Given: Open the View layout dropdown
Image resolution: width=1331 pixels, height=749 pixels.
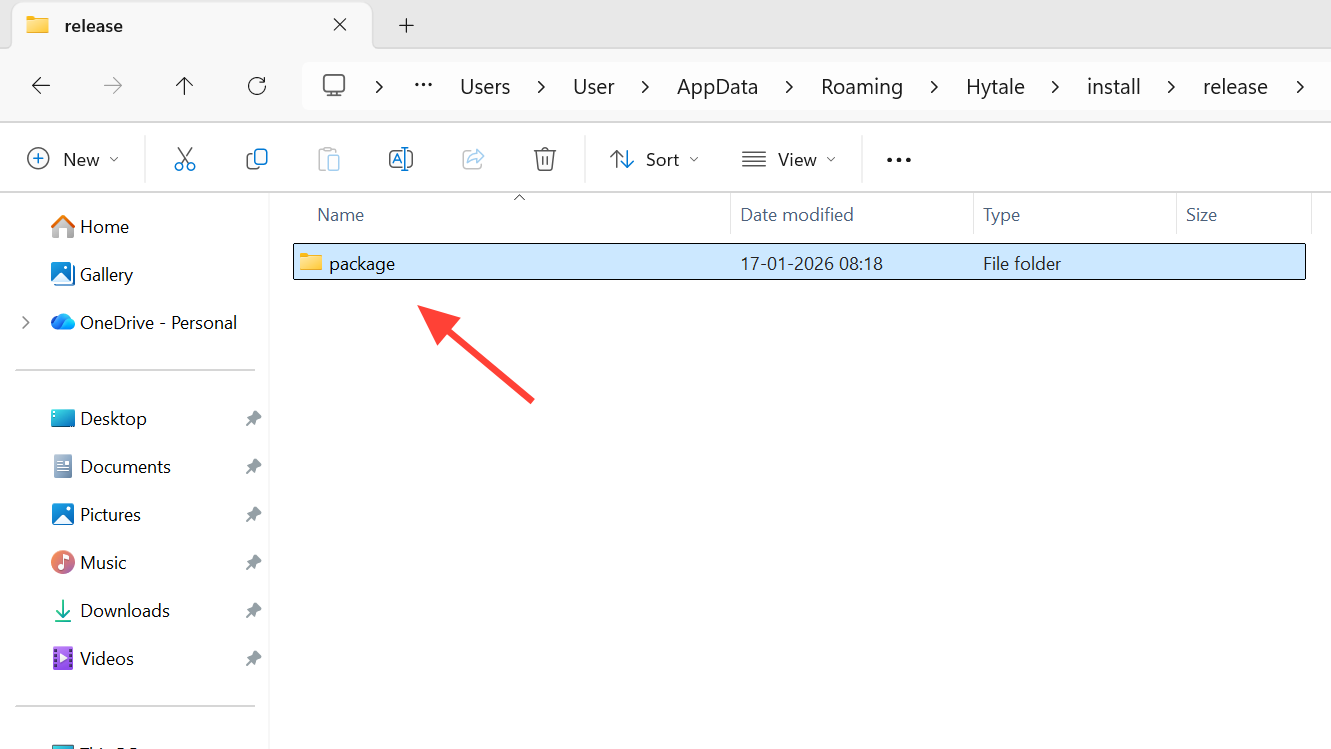Looking at the screenshot, I should click(789, 159).
